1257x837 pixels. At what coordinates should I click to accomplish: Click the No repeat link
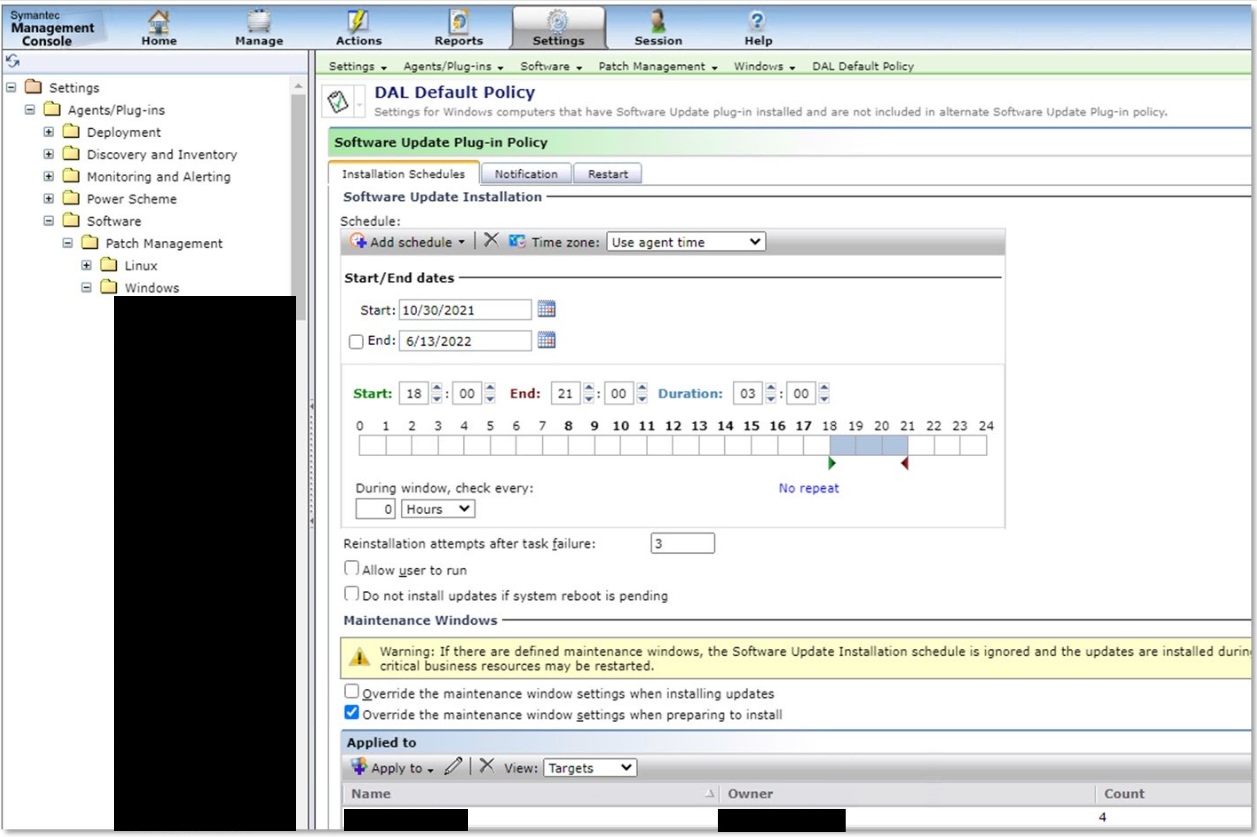click(808, 488)
